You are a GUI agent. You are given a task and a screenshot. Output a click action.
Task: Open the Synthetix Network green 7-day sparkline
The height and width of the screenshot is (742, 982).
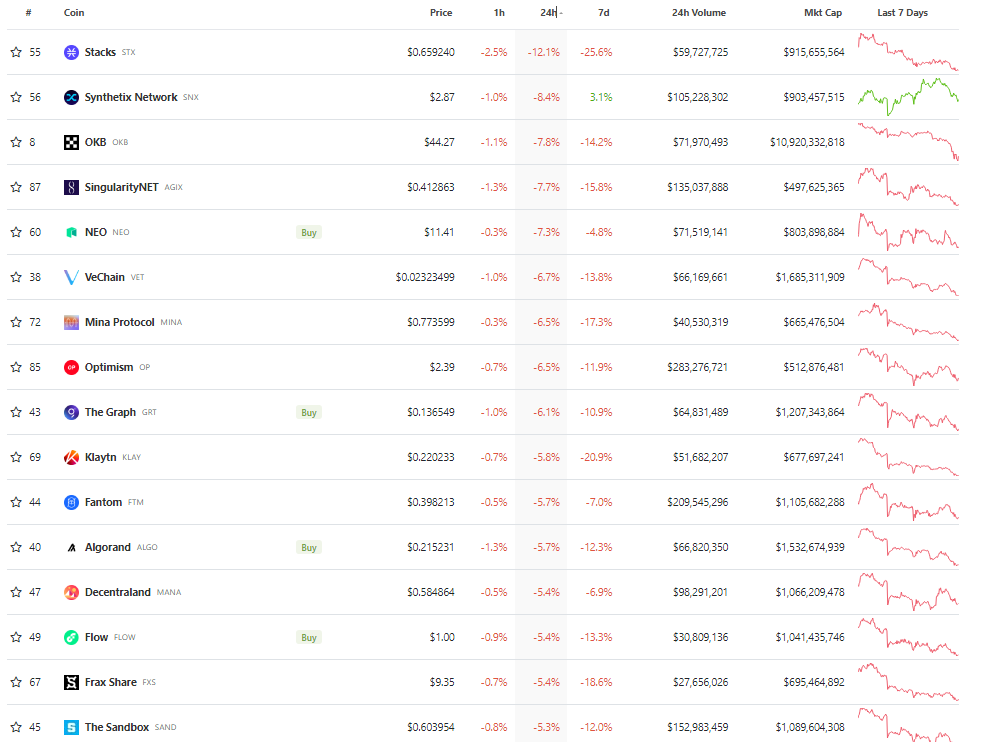[908, 97]
